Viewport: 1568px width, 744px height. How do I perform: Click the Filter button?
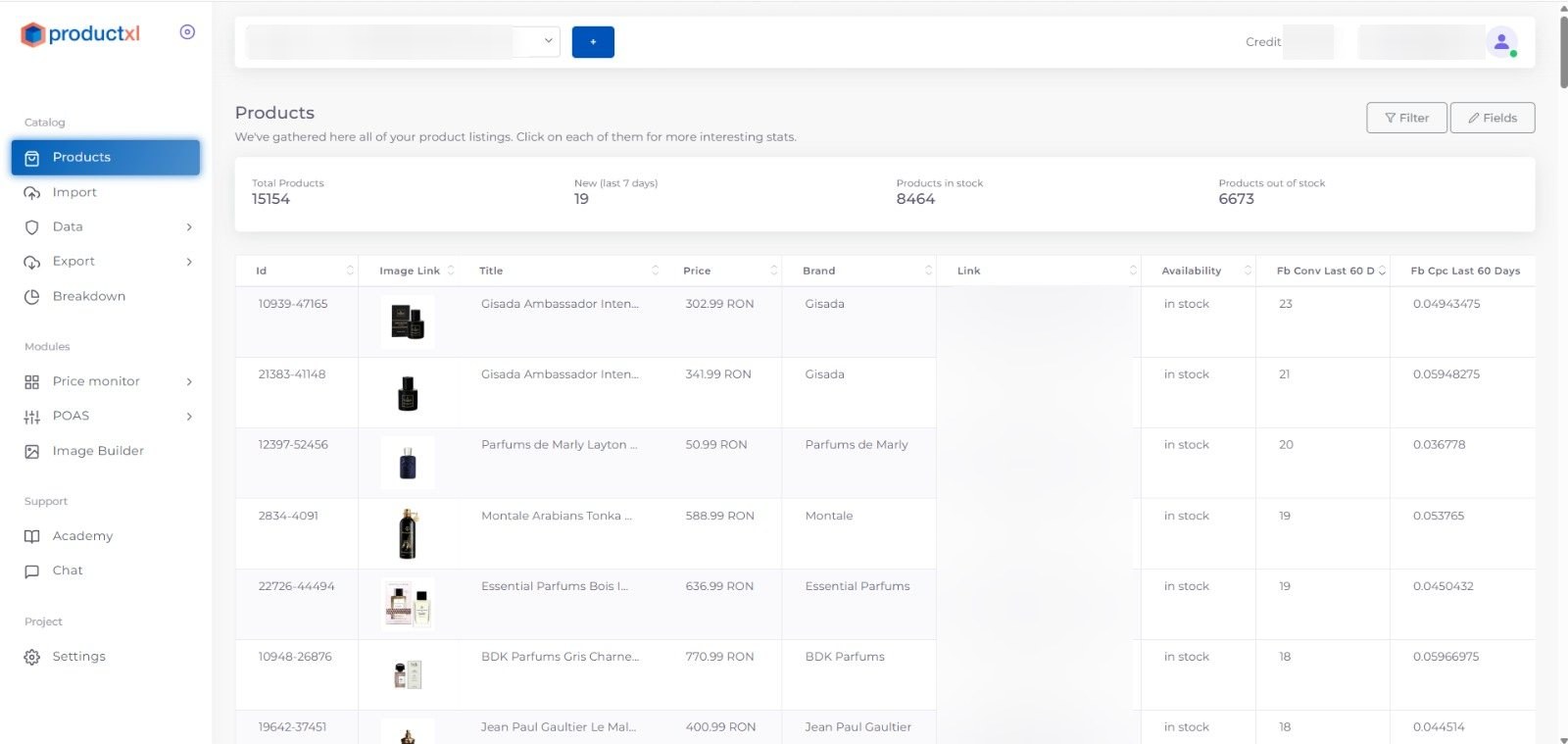click(x=1406, y=118)
